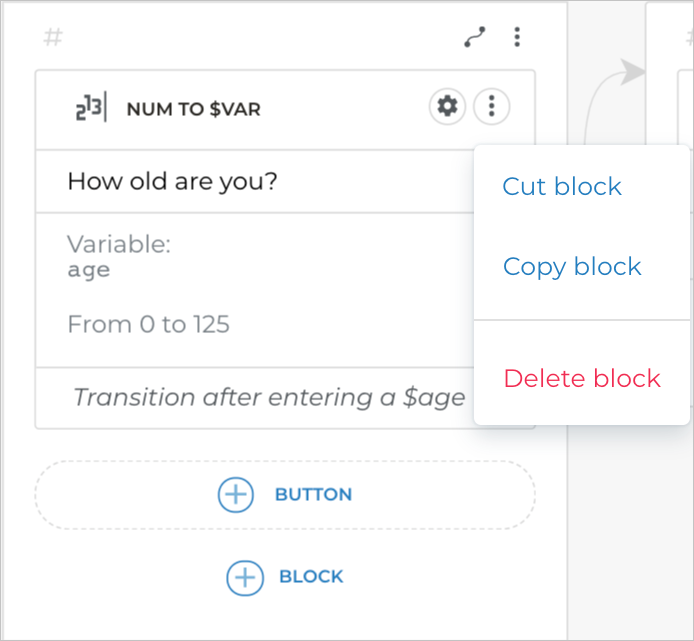This screenshot has width=694, height=641.
Task: Click the BUTTON text label
Action: (x=313, y=494)
